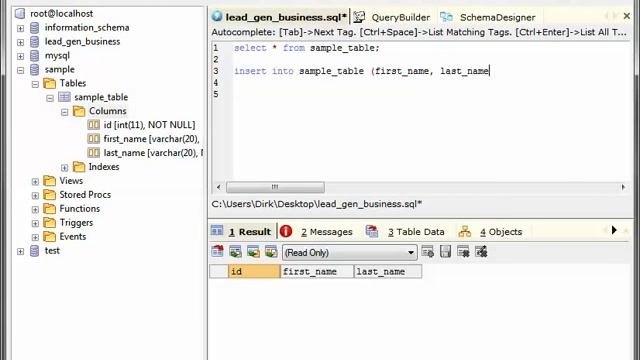Collapse the sample_table node
This screenshot has width=640, height=360.
pyautogui.click(x=50, y=98)
